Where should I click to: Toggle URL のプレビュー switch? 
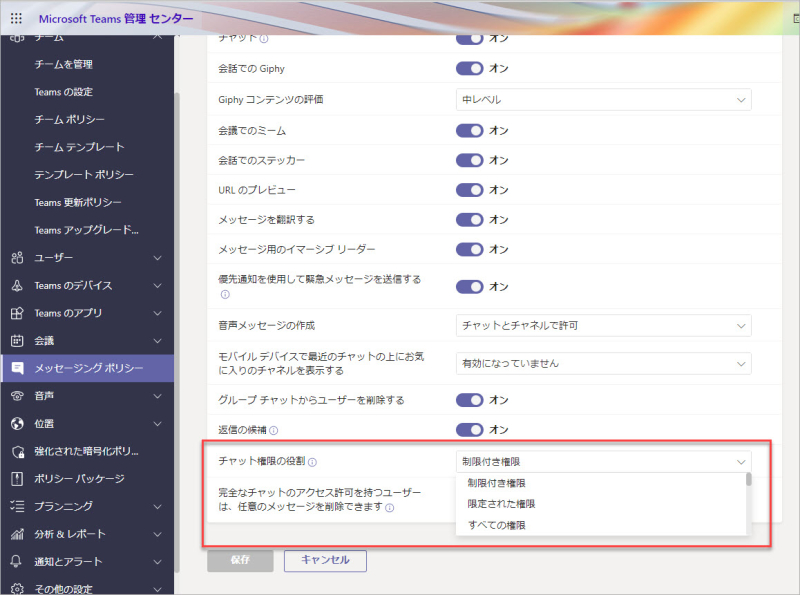coord(469,190)
